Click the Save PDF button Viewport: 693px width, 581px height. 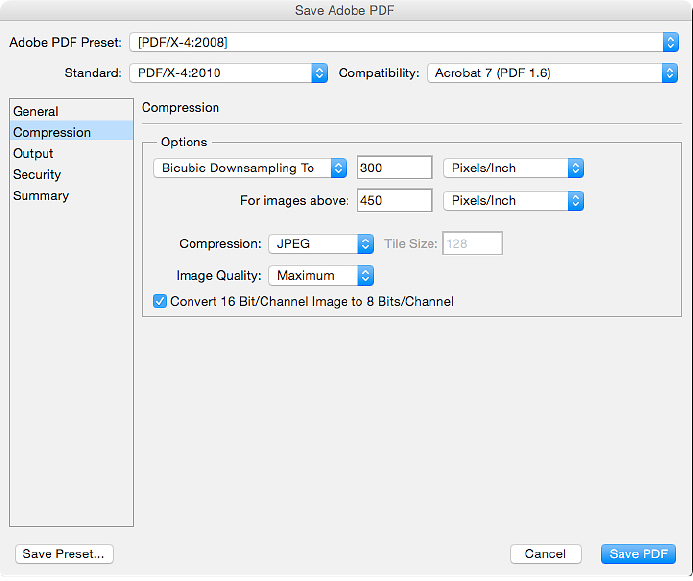(x=638, y=554)
